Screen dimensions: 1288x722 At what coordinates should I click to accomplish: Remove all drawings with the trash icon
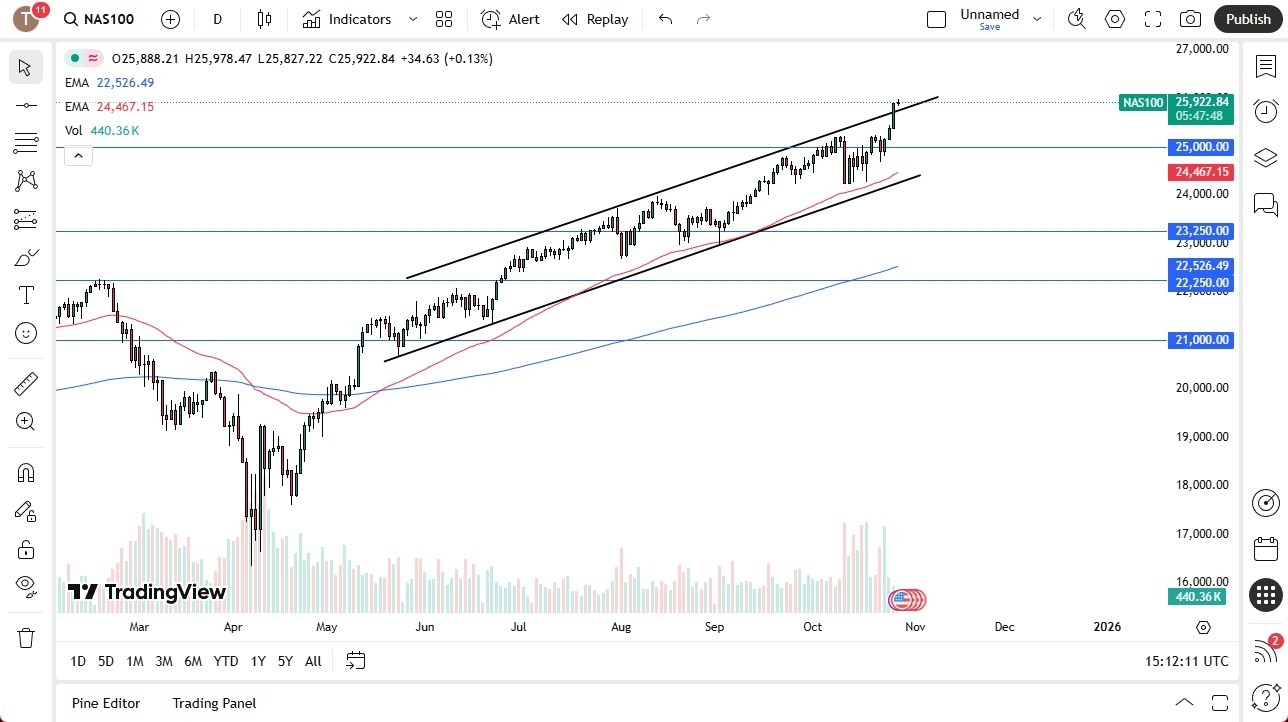point(25,637)
